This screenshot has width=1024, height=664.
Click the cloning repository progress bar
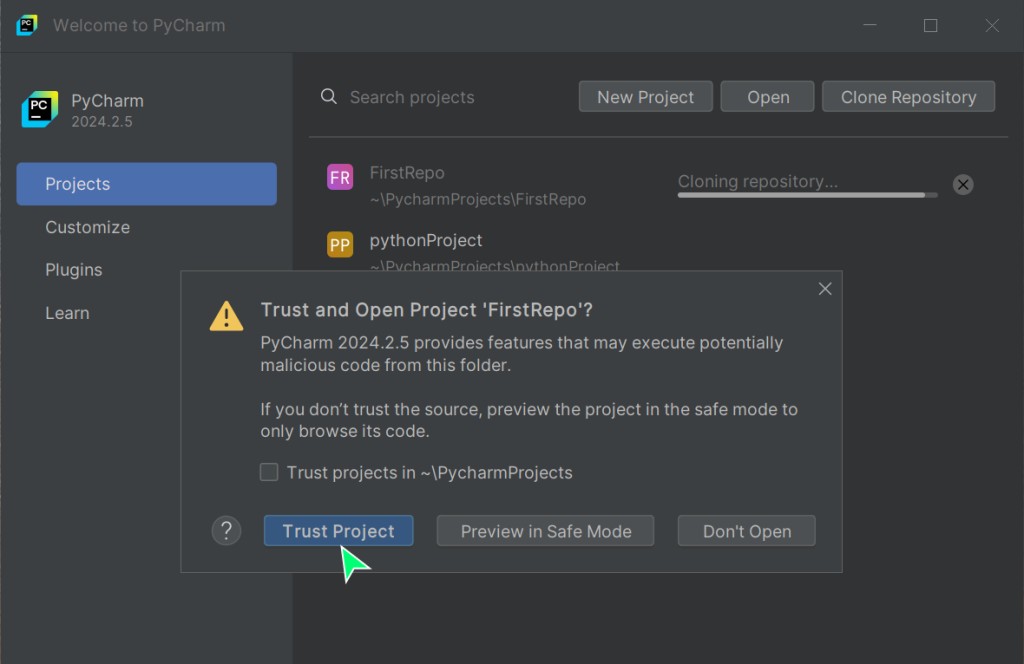806,195
